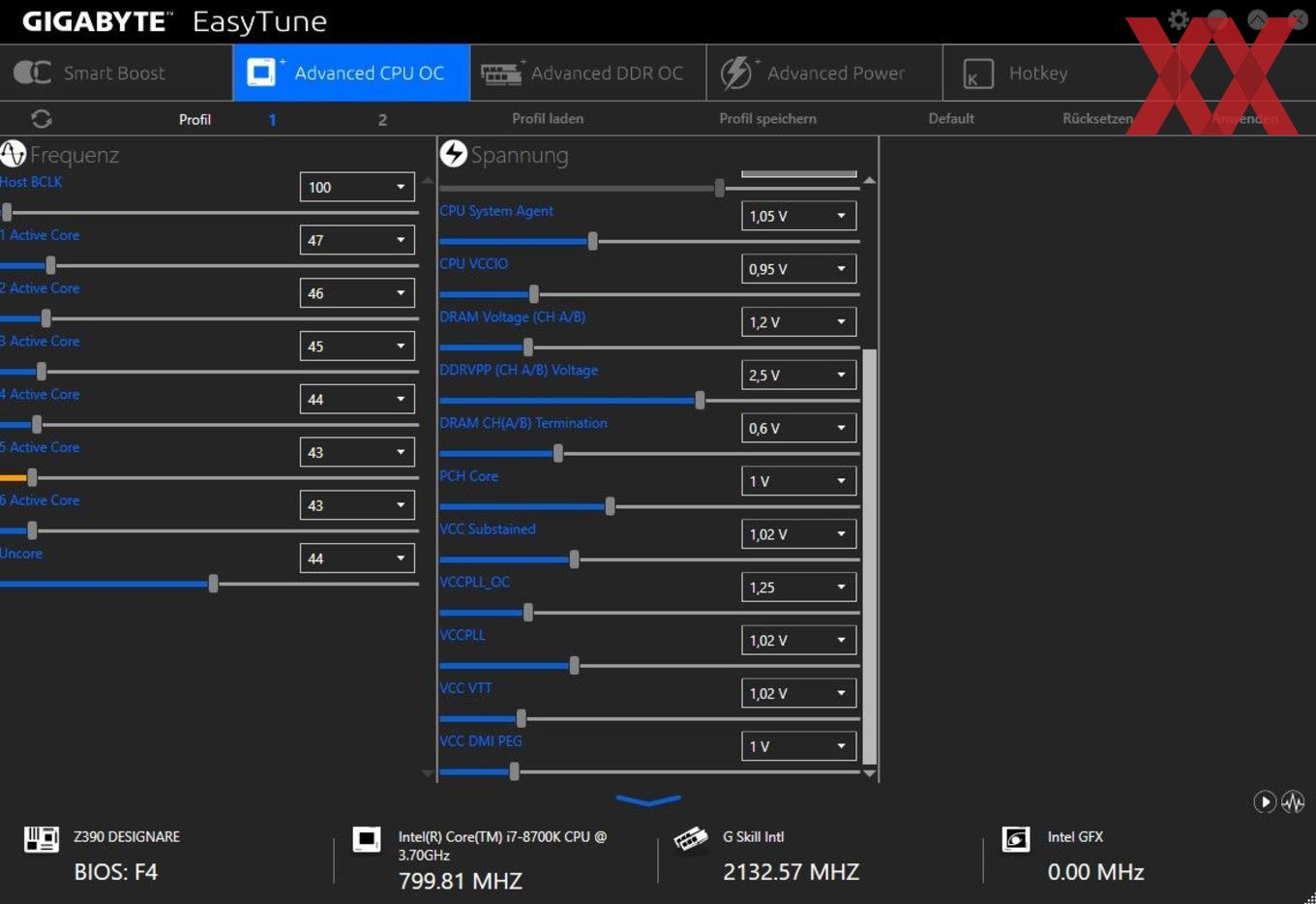Click the PCH Core slider handle

click(x=610, y=506)
